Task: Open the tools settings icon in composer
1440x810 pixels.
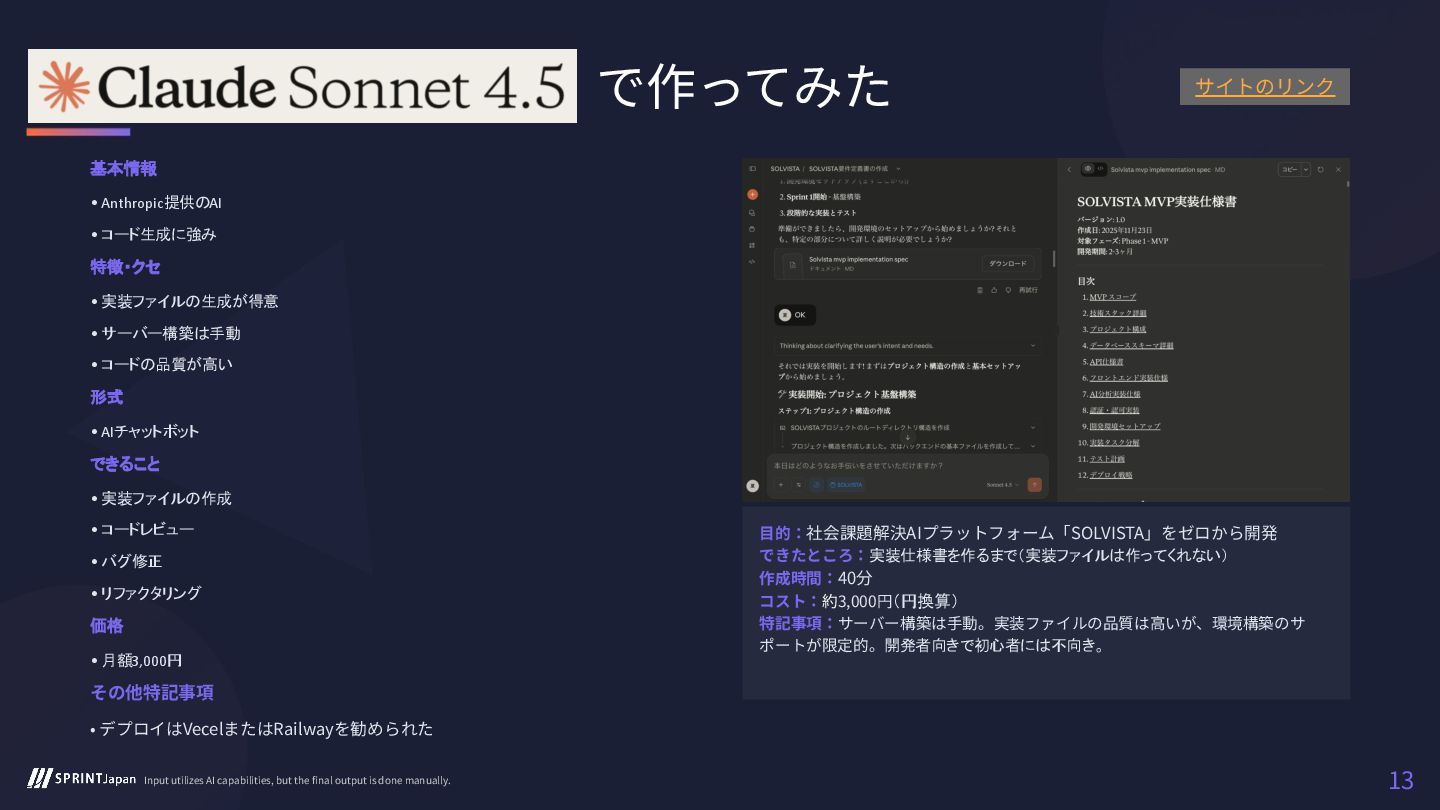Action: pyautogui.click(x=799, y=484)
